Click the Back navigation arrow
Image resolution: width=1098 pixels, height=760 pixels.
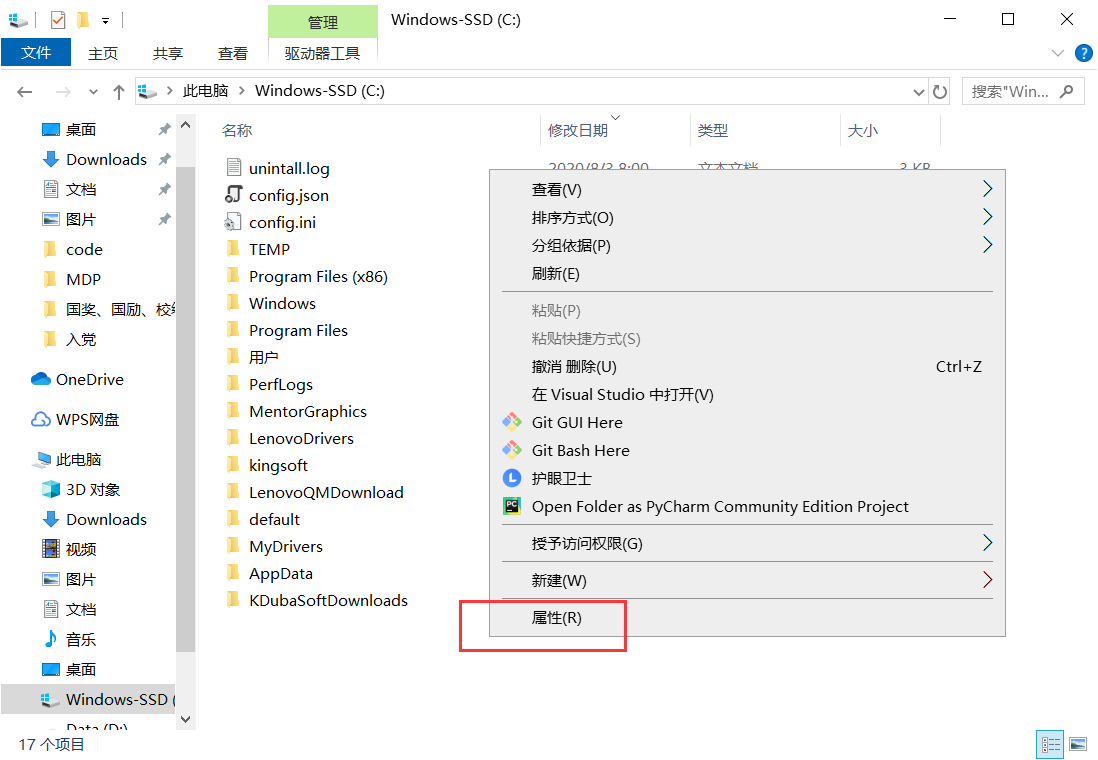(25, 92)
